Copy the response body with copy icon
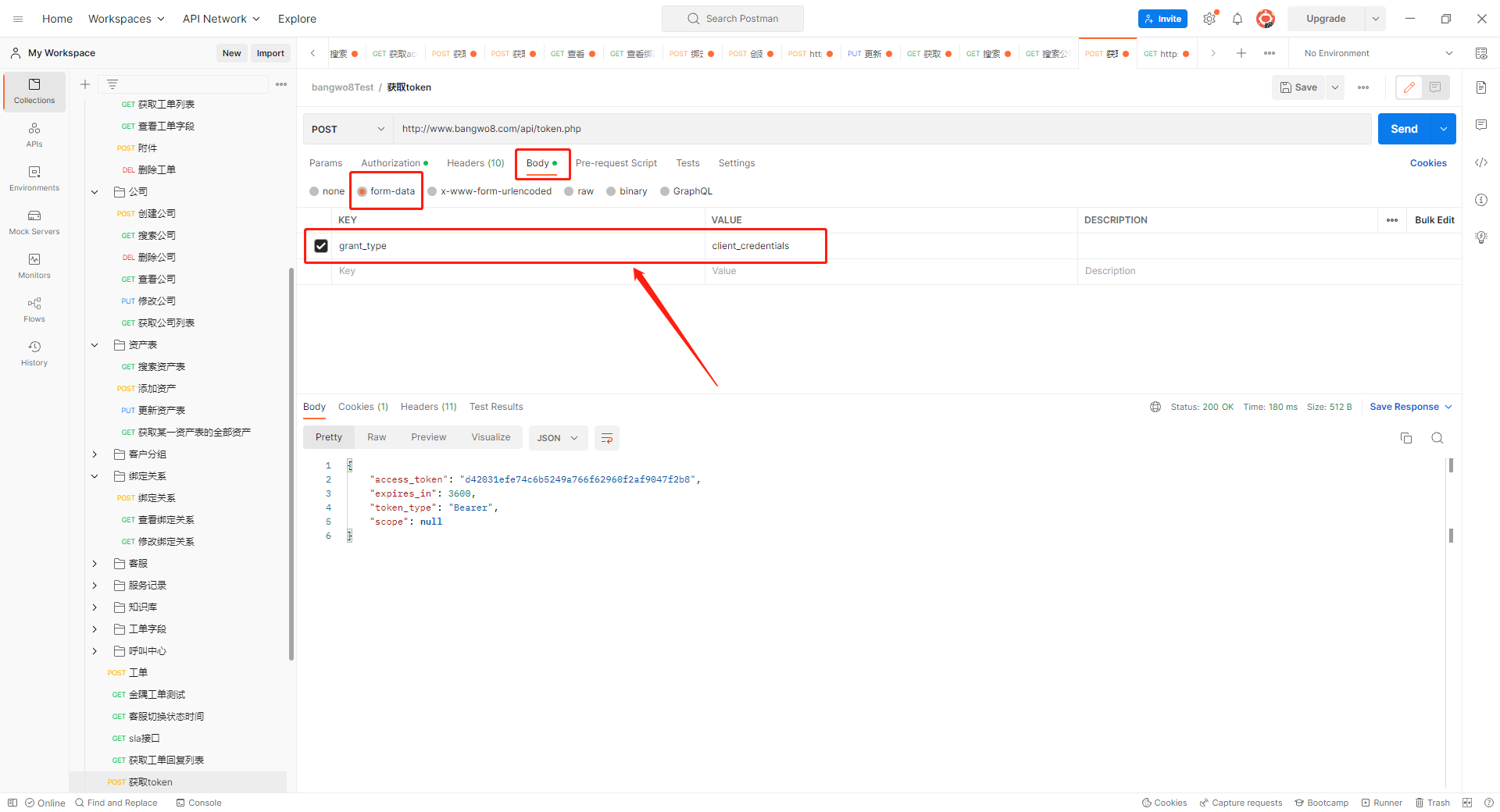1500x812 pixels. tap(1406, 438)
